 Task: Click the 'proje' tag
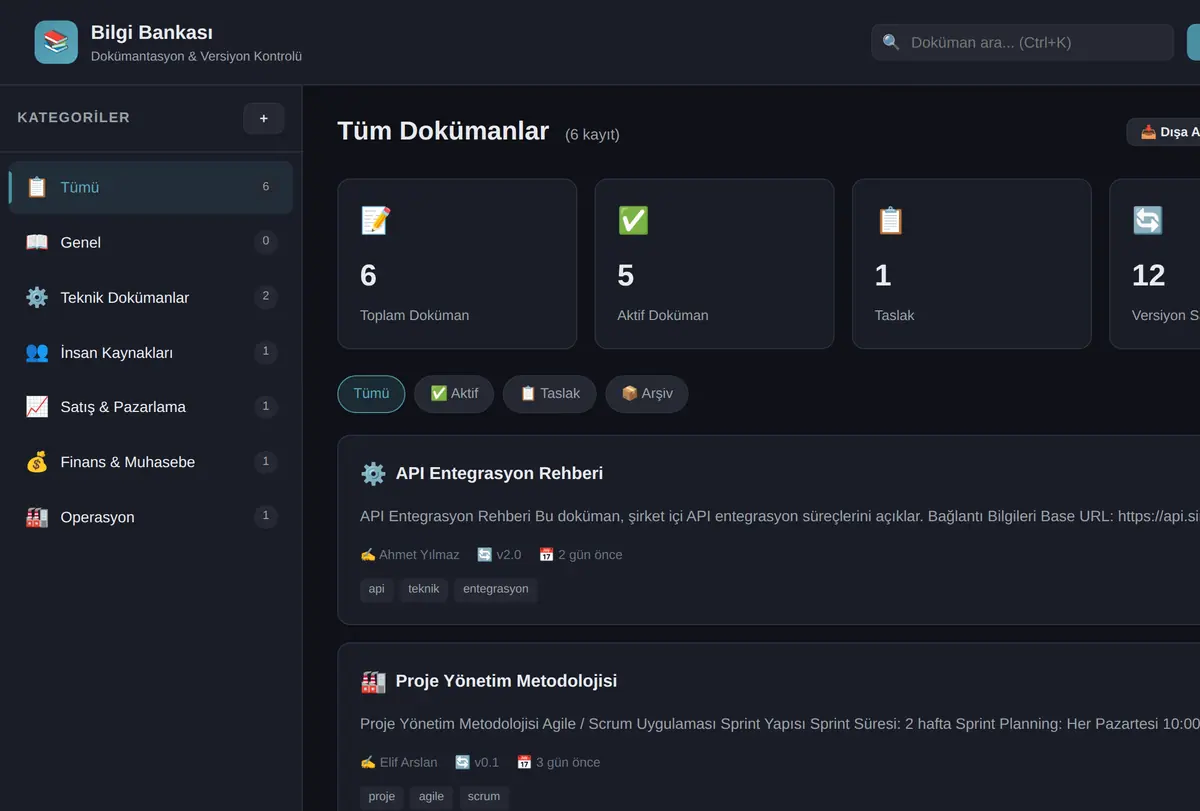tap(381, 797)
